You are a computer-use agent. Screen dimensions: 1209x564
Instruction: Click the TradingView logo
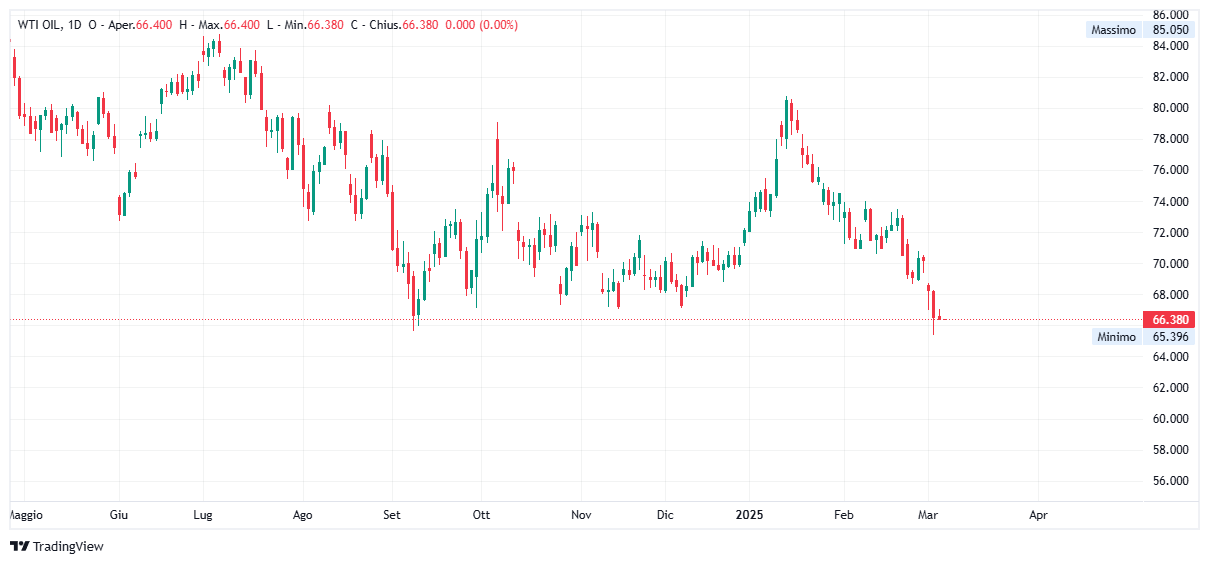pos(57,546)
